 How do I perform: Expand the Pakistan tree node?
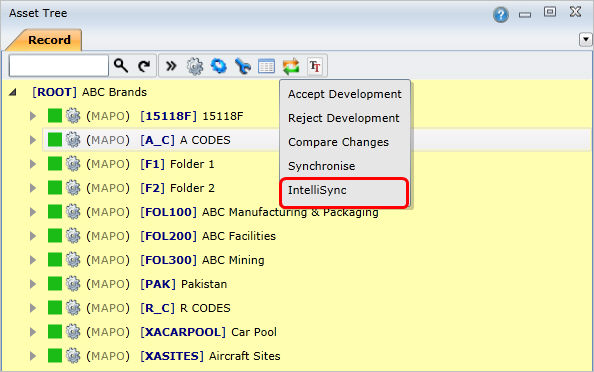(x=33, y=284)
